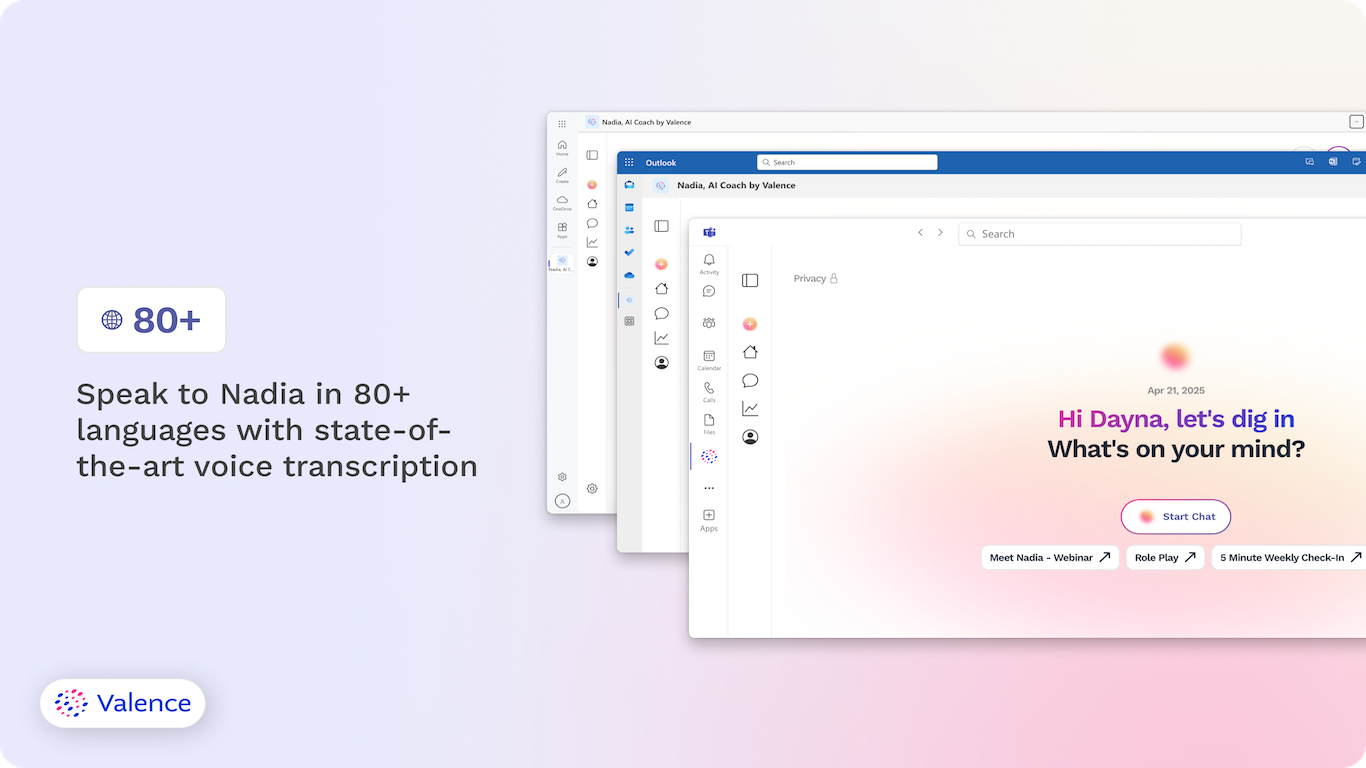Screen dimensions: 1366x768
Task: Click the Outlook Search box
Action: (847, 162)
